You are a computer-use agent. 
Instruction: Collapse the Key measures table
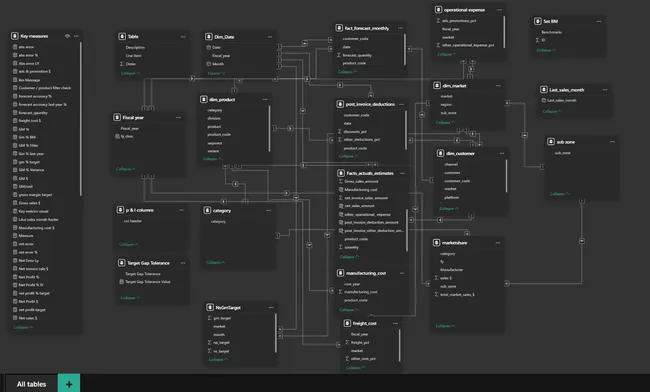pos(23,327)
